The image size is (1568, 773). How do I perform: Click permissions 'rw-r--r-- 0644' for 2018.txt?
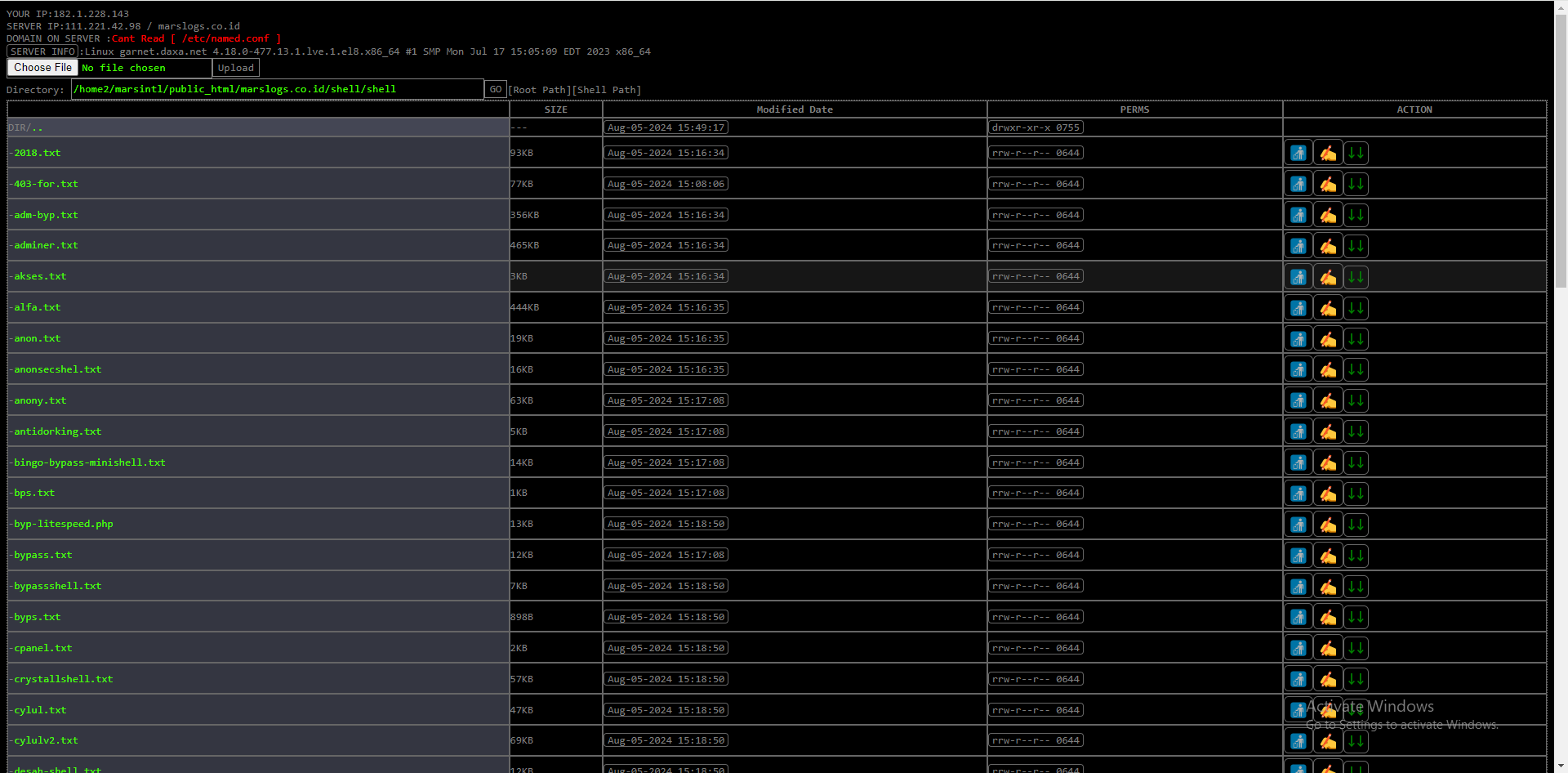click(1036, 153)
